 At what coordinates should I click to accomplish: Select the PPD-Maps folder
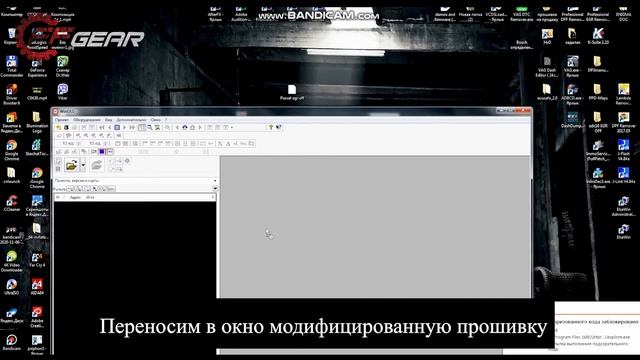click(x=598, y=92)
